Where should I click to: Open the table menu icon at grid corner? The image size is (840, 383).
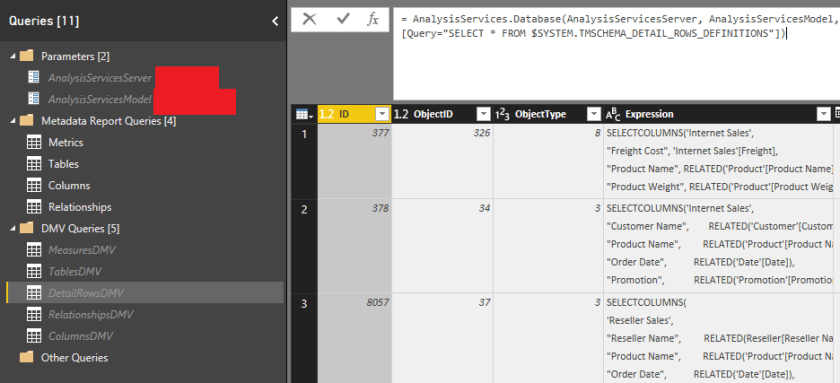(304, 114)
